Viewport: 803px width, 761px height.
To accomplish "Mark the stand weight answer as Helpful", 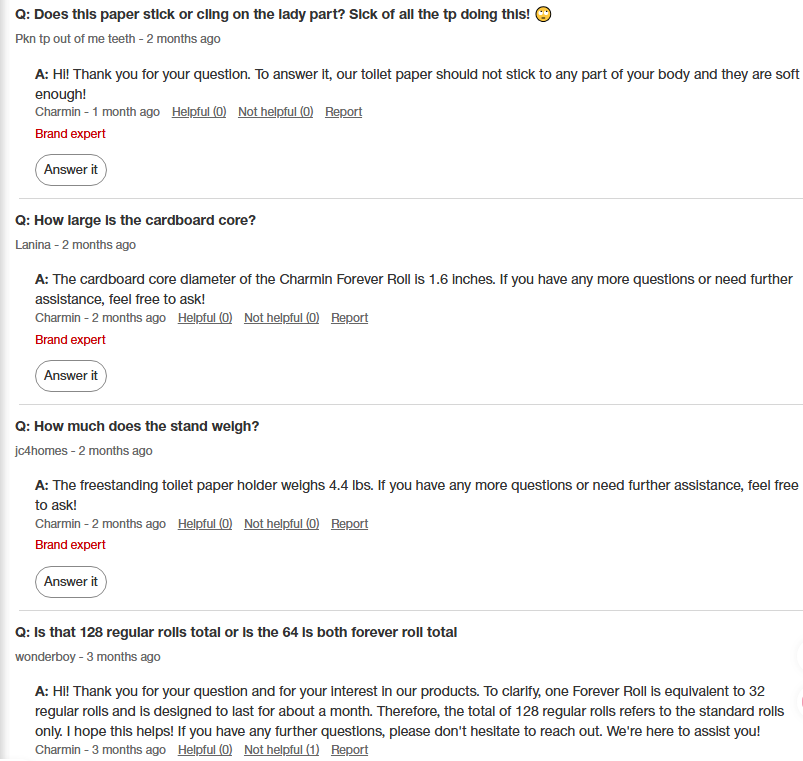I will pyautogui.click(x=205, y=524).
